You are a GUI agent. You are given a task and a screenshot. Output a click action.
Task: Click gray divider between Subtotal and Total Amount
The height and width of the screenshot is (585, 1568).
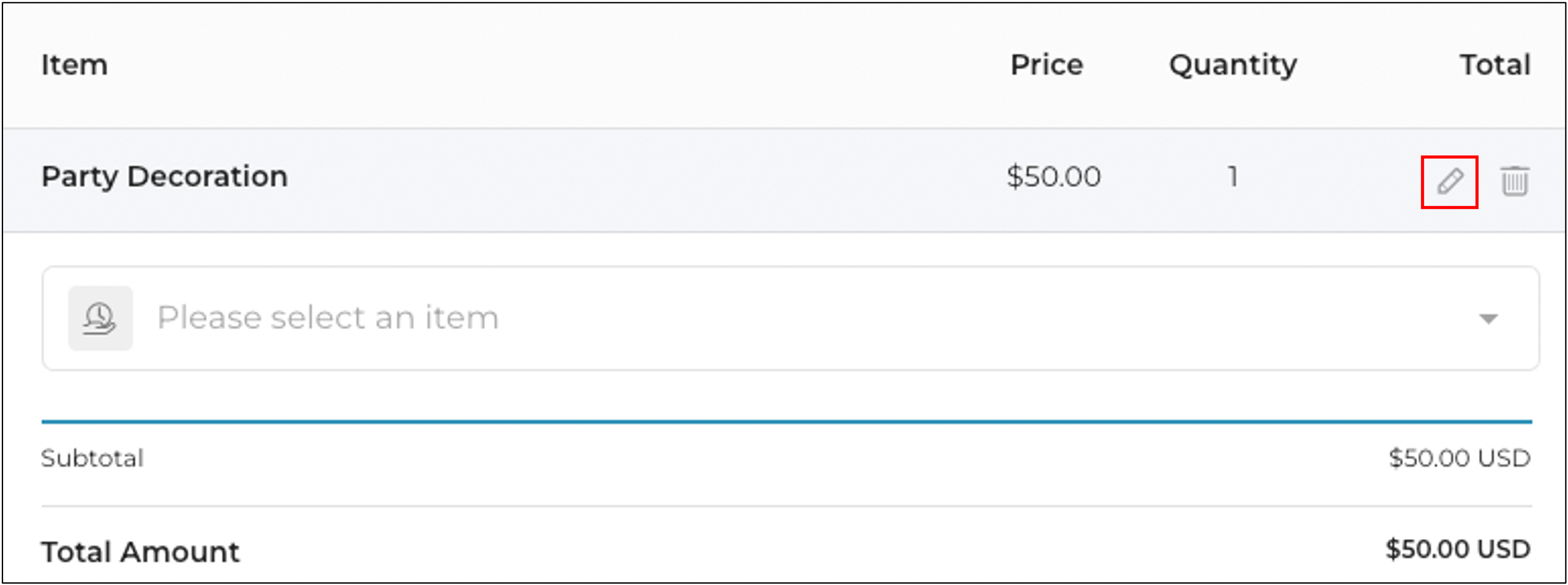(x=786, y=506)
